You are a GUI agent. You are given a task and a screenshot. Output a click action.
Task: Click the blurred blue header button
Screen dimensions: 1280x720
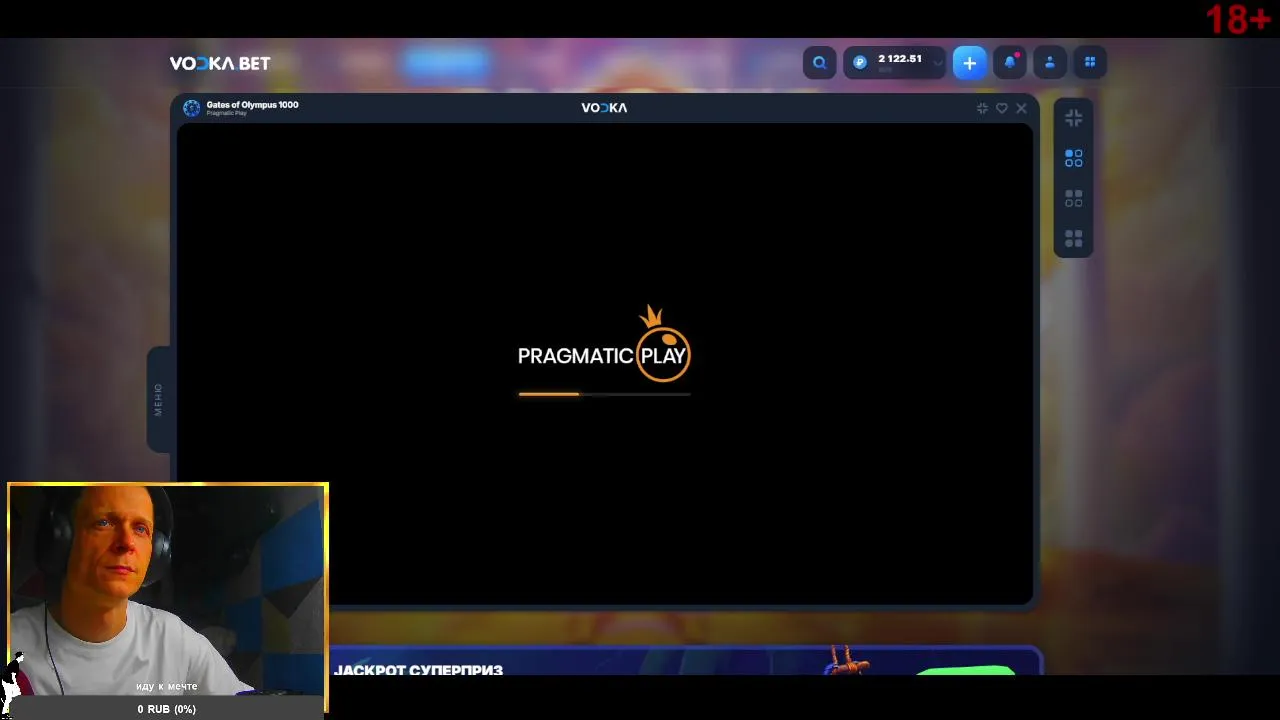[446, 63]
